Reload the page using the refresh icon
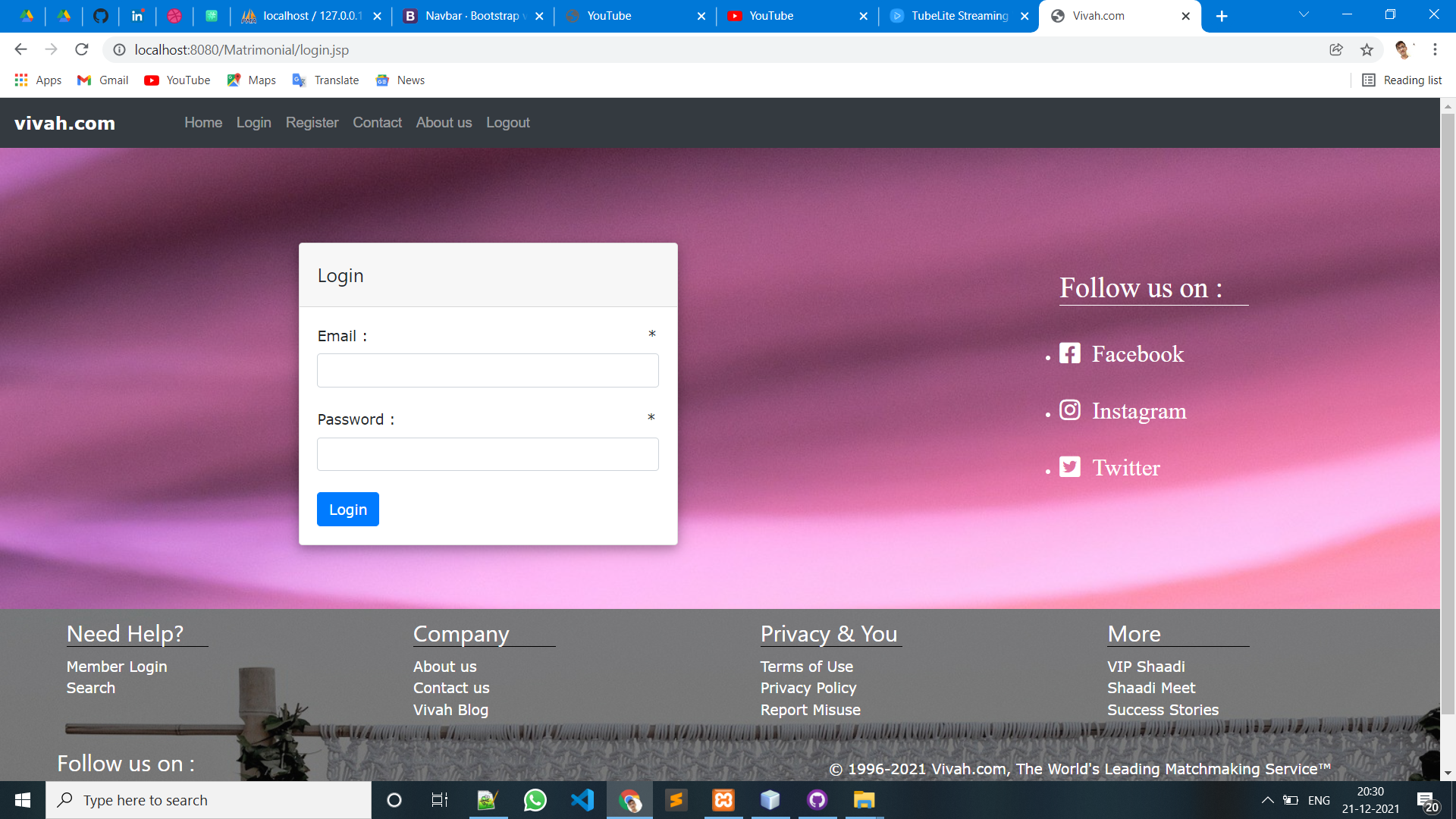This screenshot has height=819, width=1456. tap(82, 50)
